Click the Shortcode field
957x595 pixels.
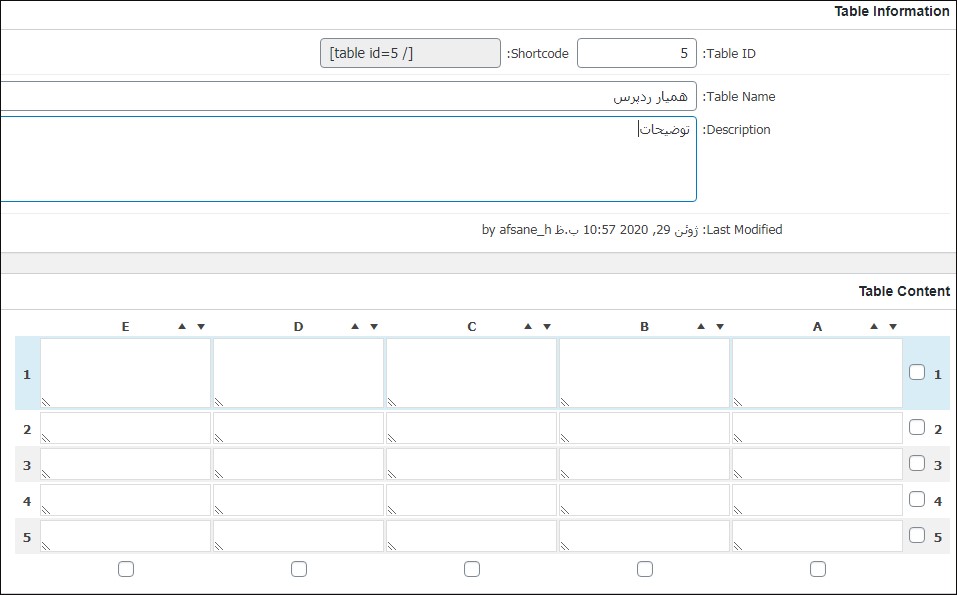tap(410, 53)
